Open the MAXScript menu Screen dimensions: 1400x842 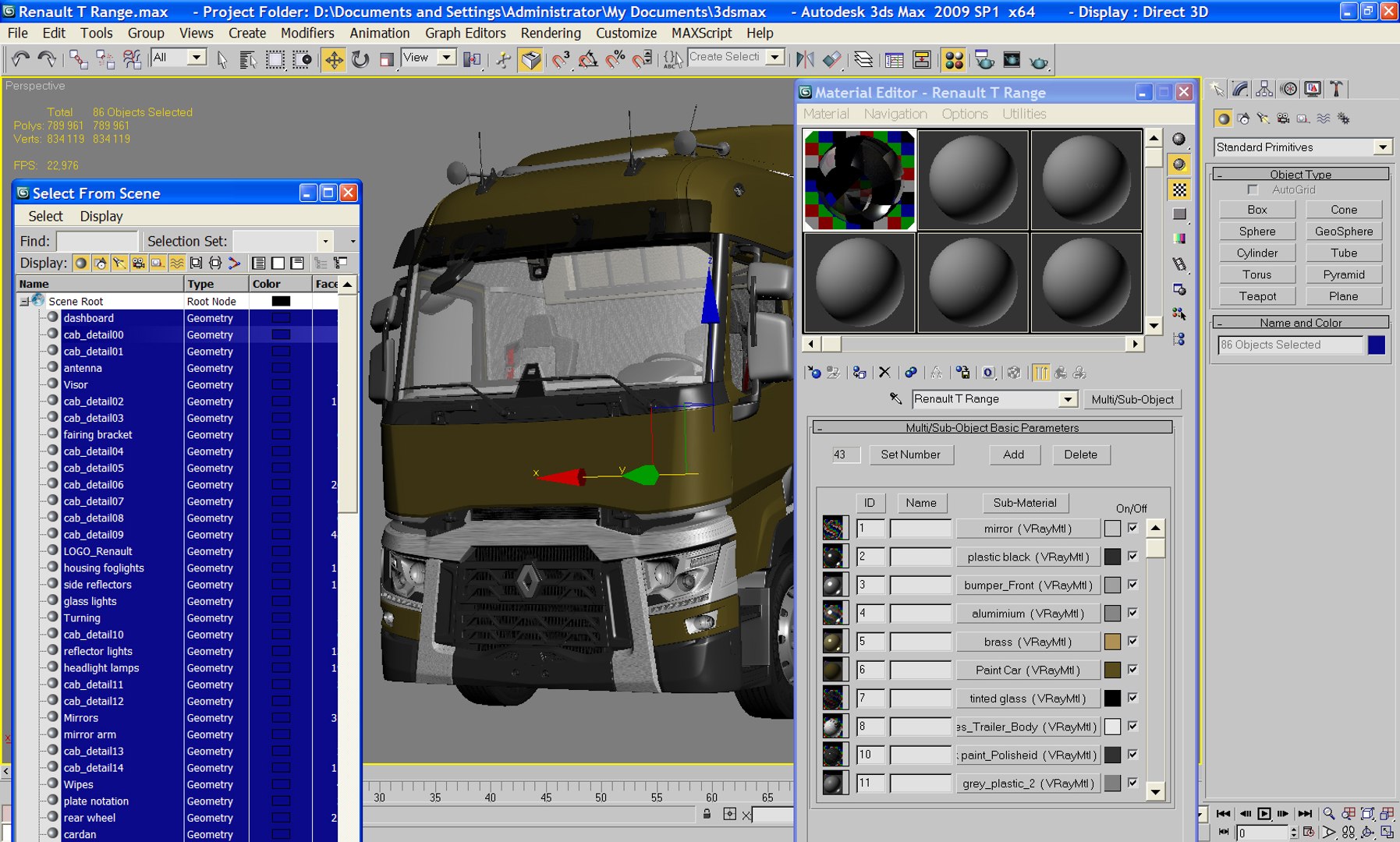click(701, 33)
